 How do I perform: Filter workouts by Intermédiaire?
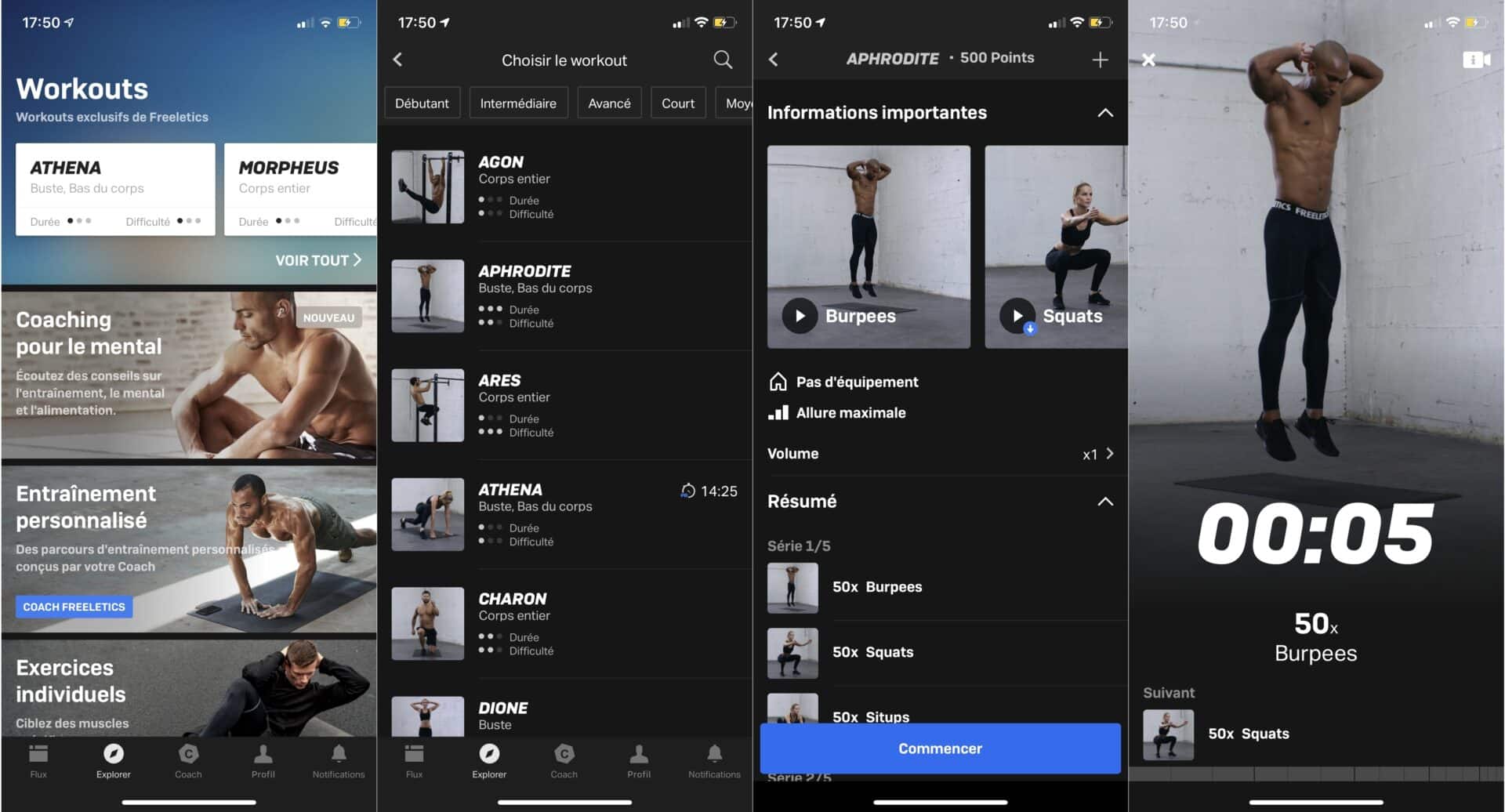tap(518, 102)
